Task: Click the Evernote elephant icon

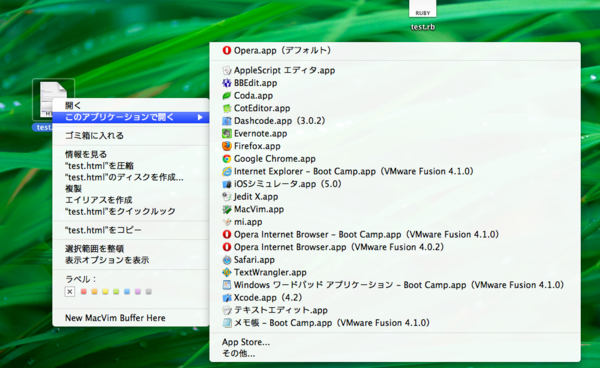Action: (227, 134)
